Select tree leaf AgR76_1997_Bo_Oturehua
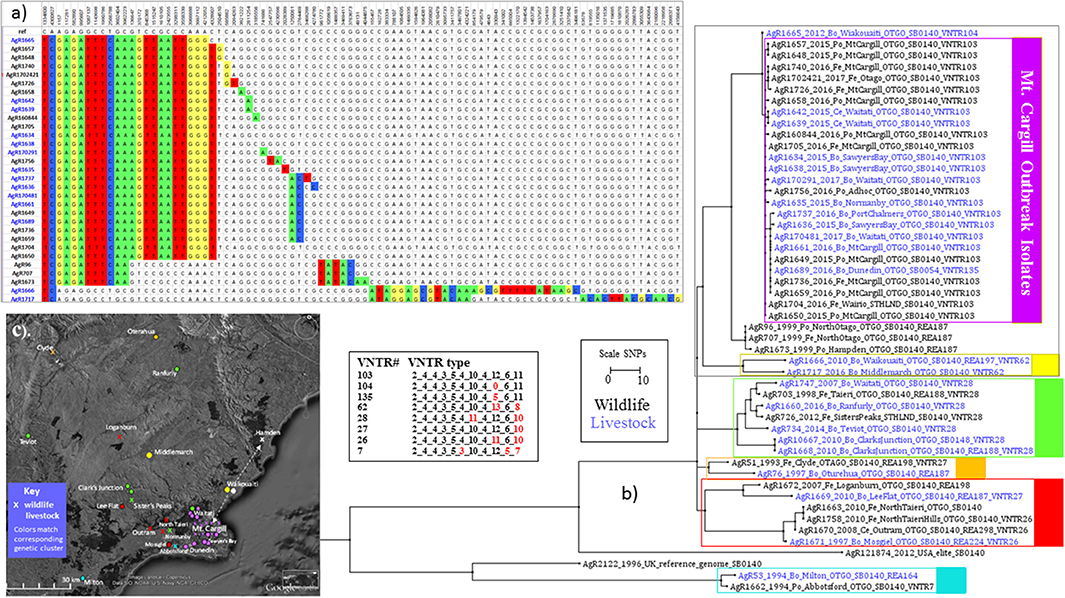 853,473
